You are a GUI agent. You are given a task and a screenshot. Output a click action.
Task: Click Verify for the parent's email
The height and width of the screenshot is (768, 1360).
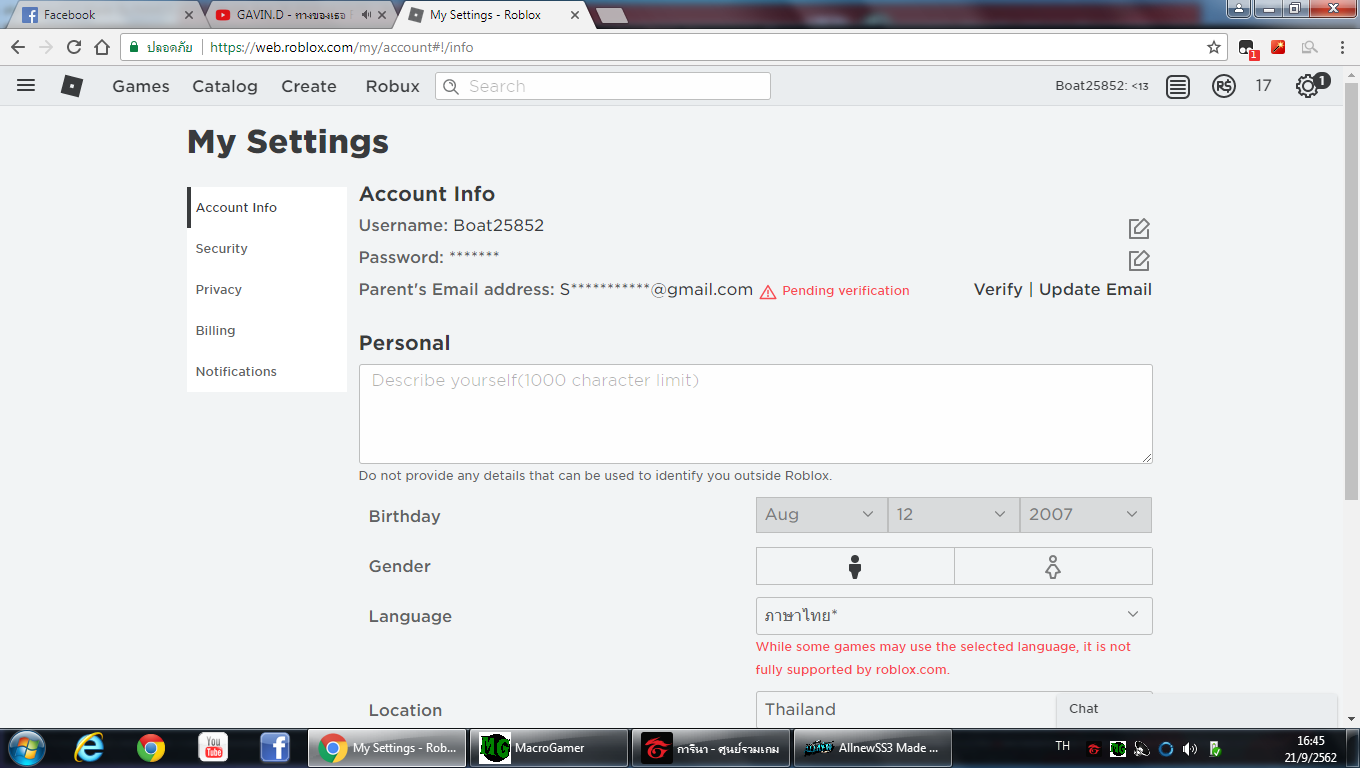tap(998, 290)
